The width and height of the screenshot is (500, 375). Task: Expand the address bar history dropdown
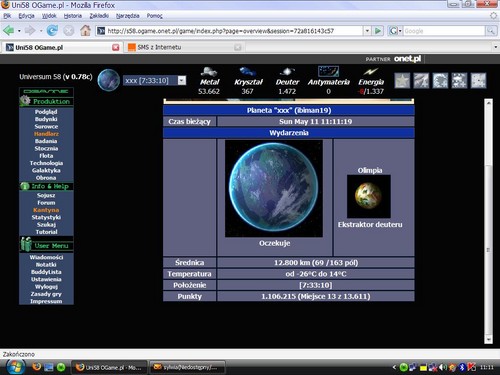[367, 31]
